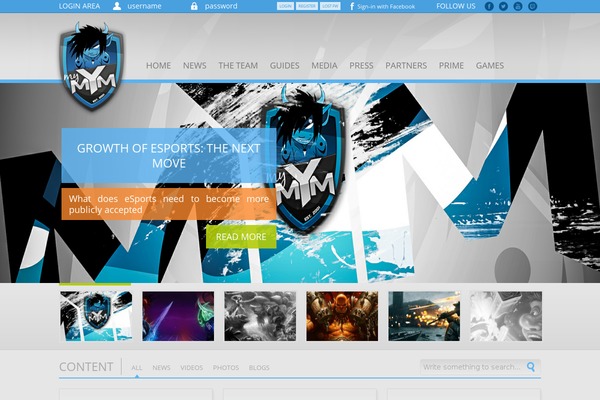Click the user silhouette icon beside username
This screenshot has width=600, height=400.
coord(117,6)
